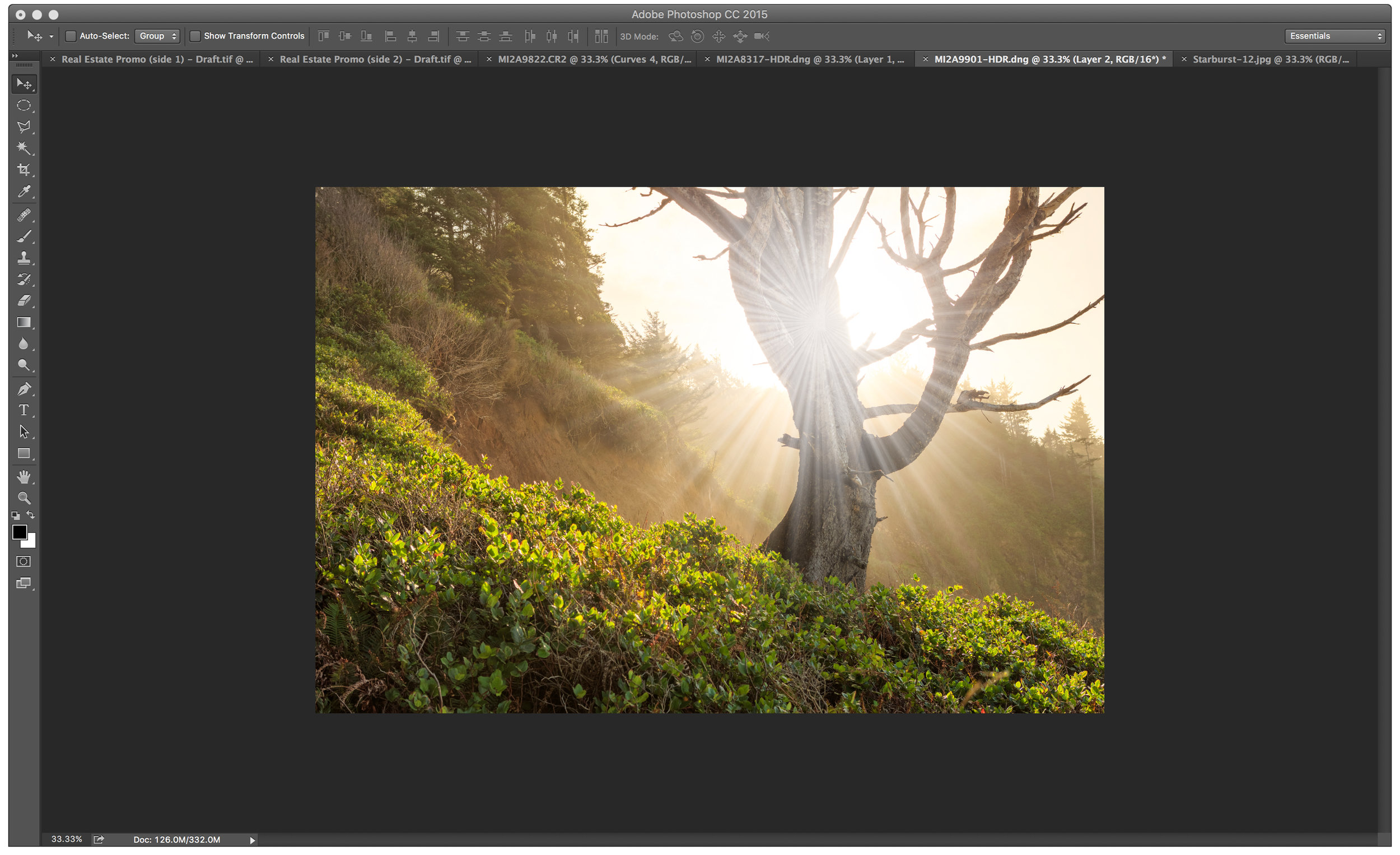
Task: Expand the status bar info arrow
Action: coord(252,840)
